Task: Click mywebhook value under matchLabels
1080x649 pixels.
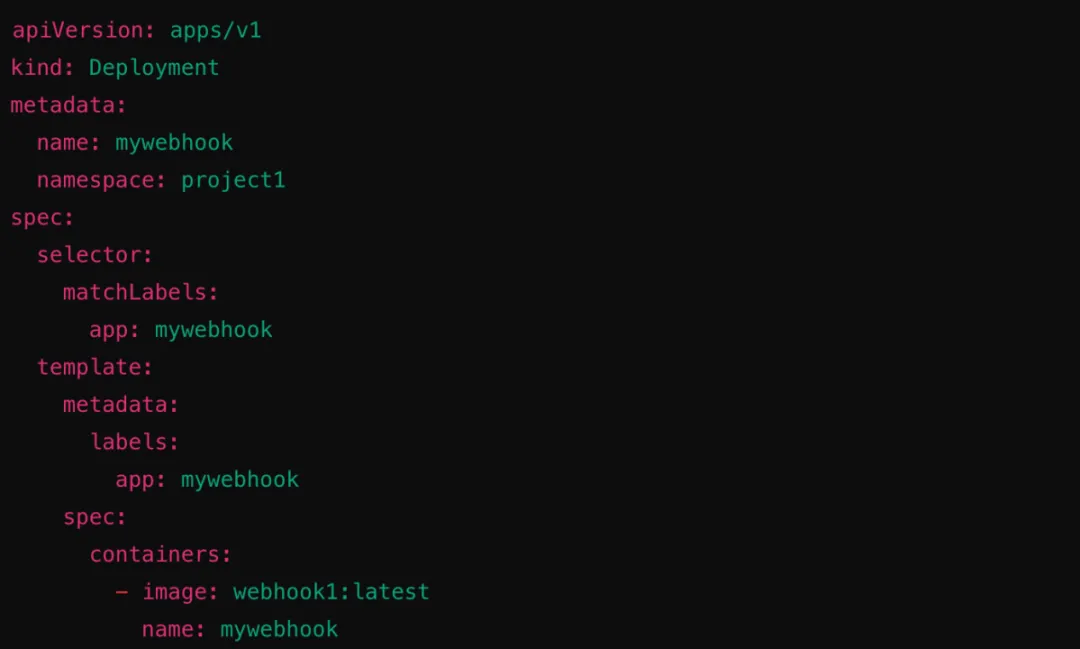Action: pyautogui.click(x=214, y=330)
